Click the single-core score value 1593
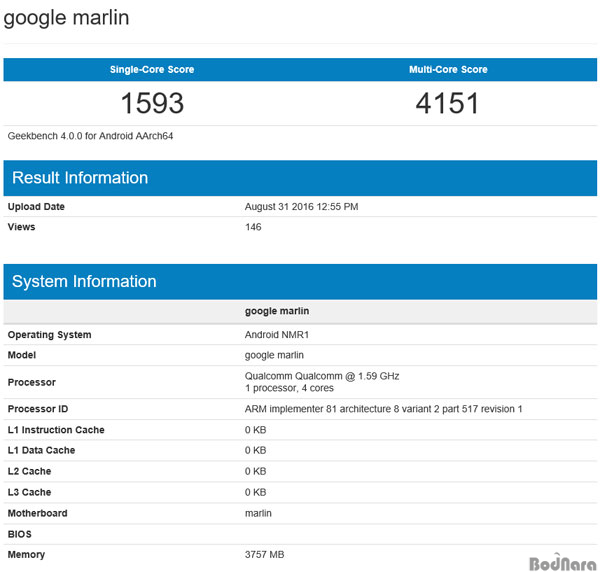 point(152,103)
